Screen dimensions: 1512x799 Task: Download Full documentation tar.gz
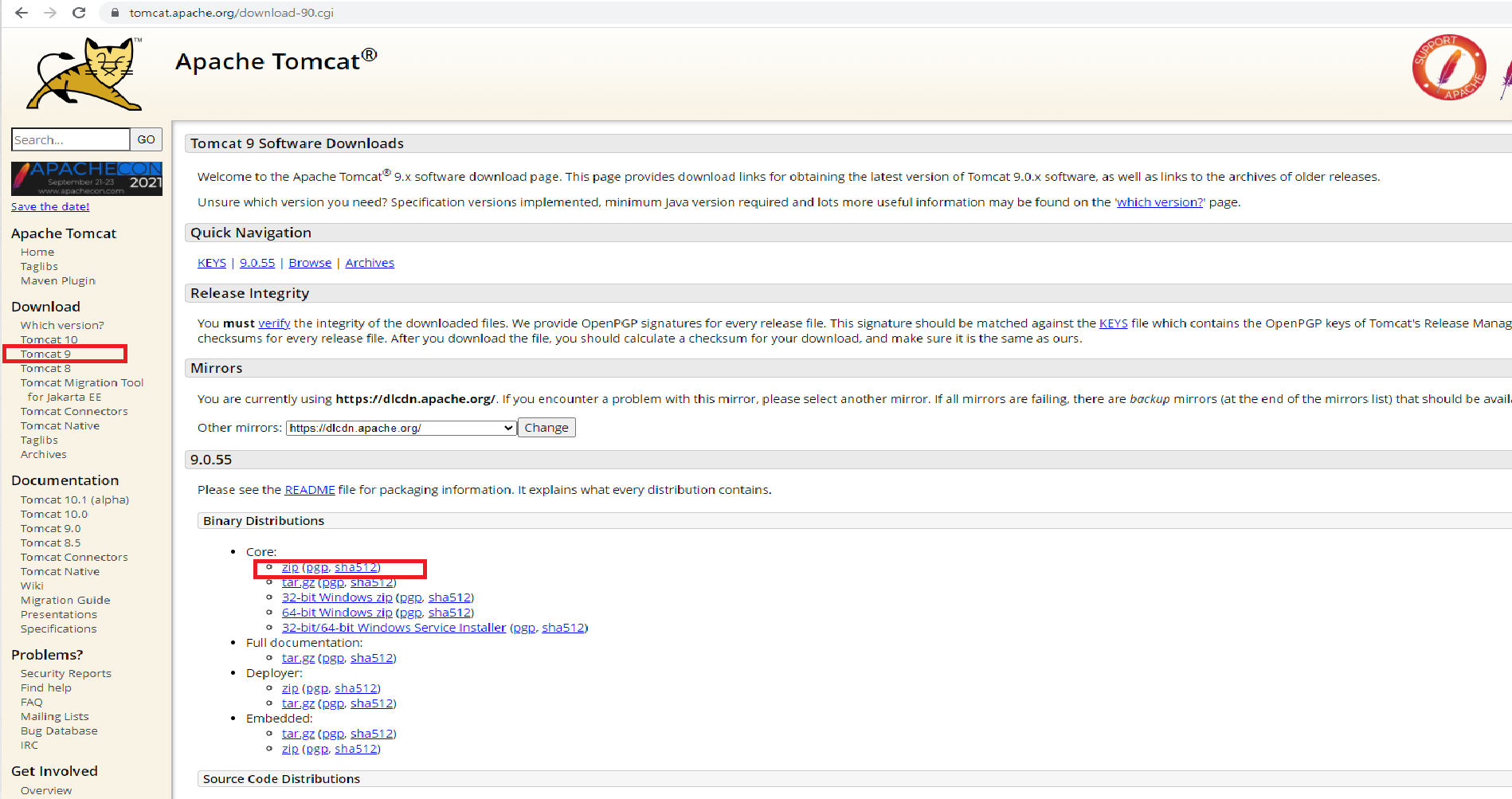tap(298, 658)
